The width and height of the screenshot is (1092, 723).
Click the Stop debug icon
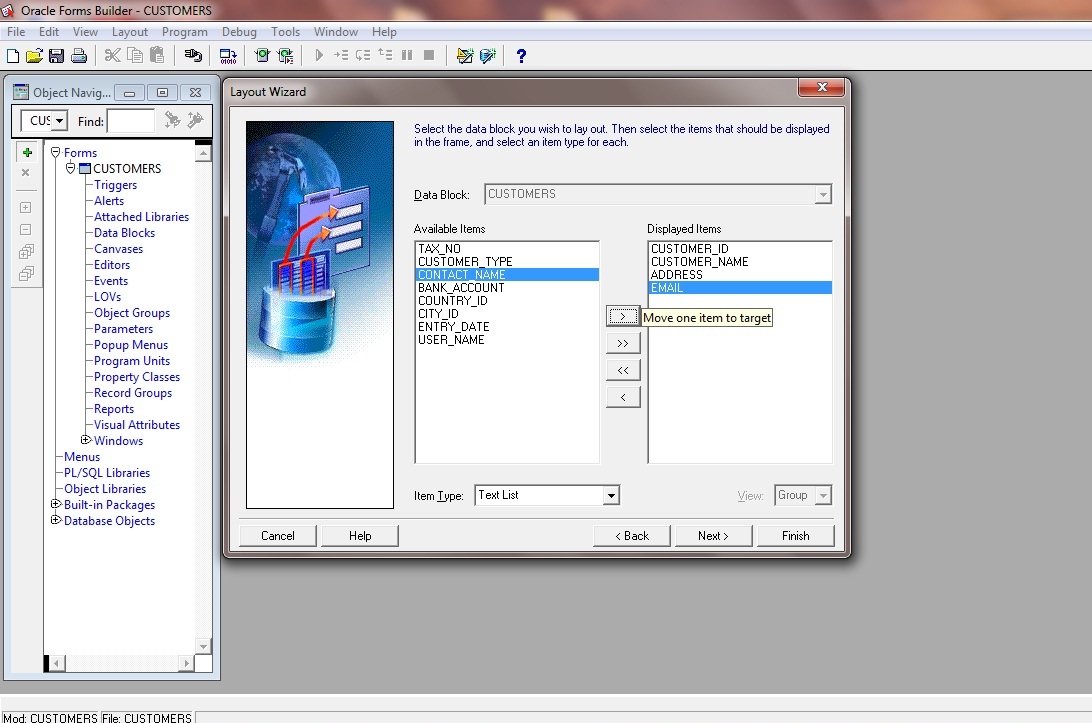pos(429,55)
